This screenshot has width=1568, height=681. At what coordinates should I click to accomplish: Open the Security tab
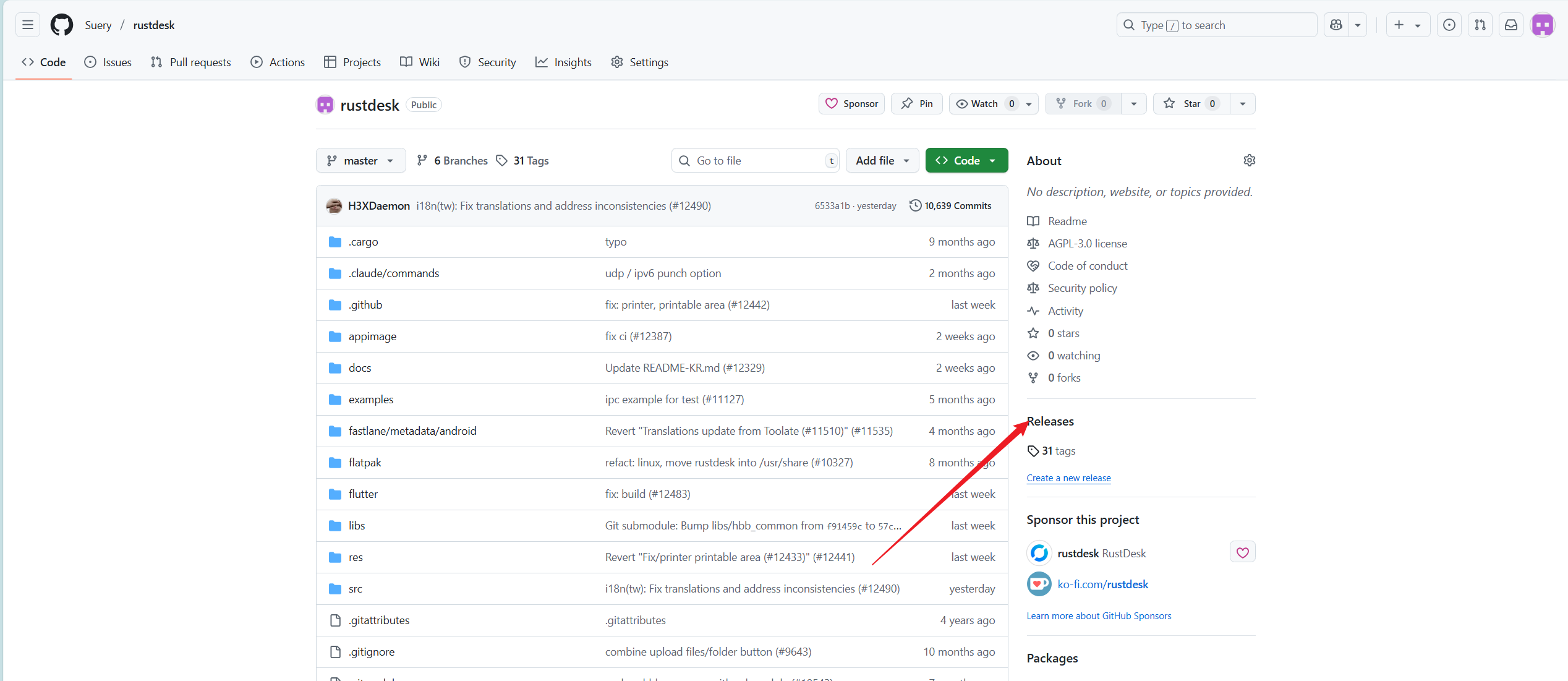[x=488, y=62]
